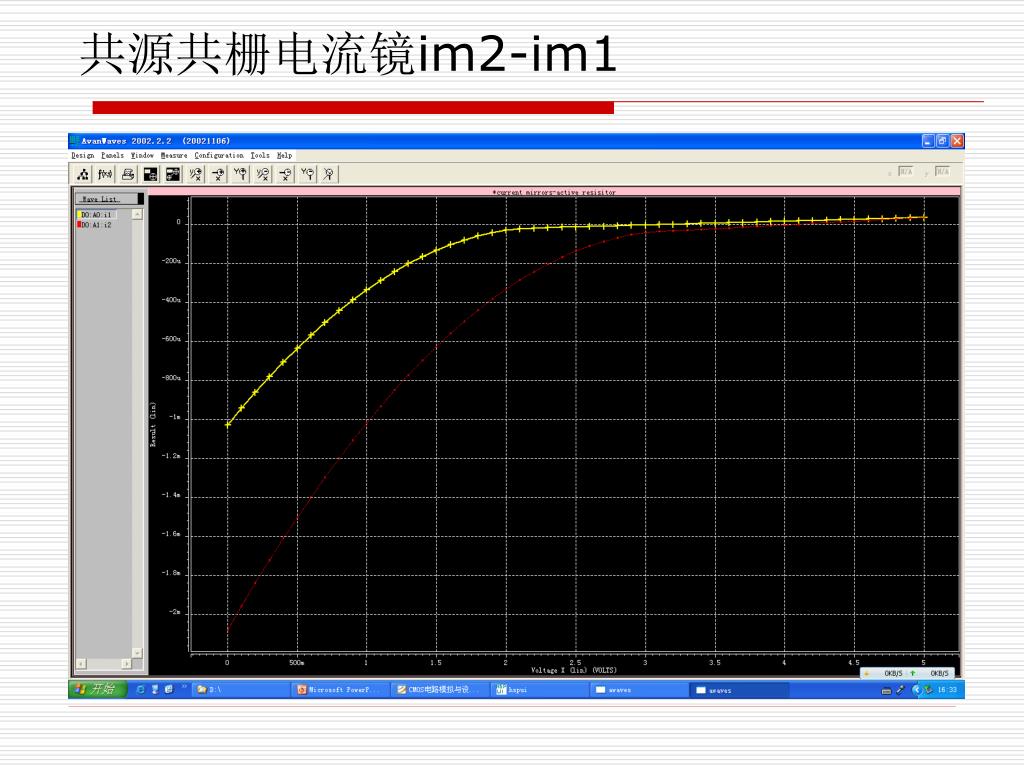
Task: Open the design hierarchy tree icon
Action: (x=83, y=174)
